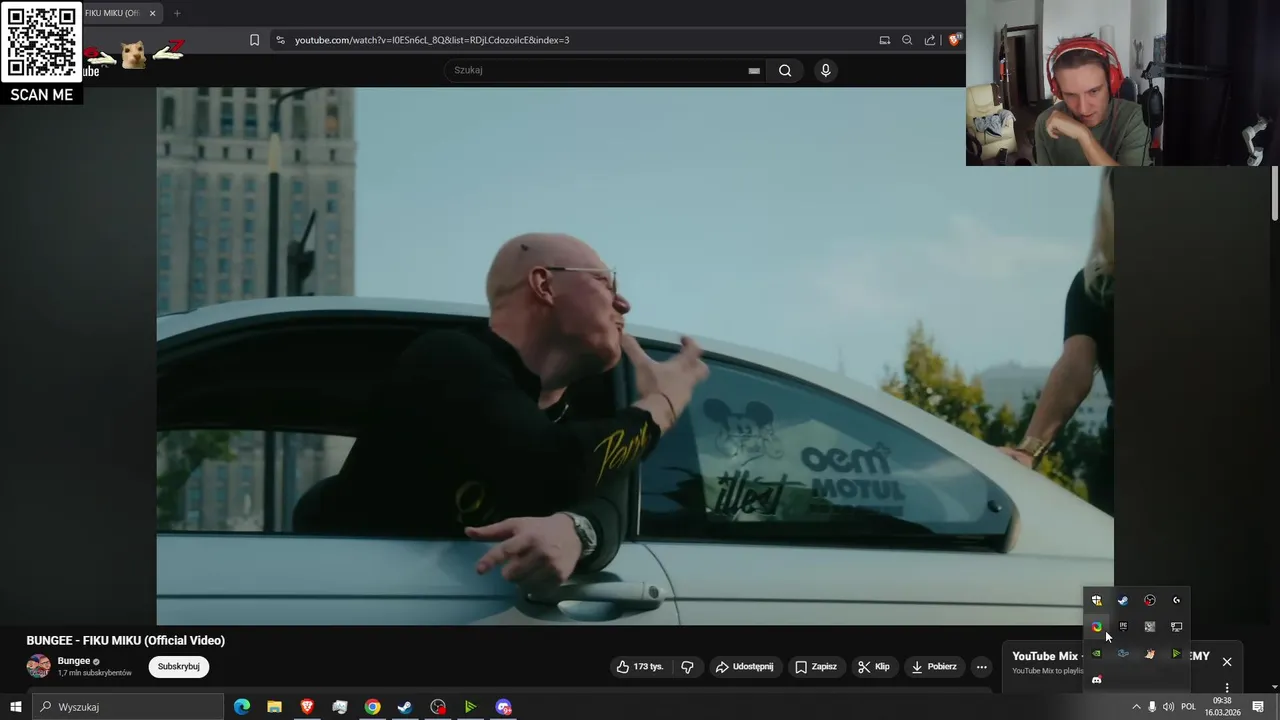Image resolution: width=1280 pixels, height=720 pixels.
Task: Share video with Udostępnij button
Action: point(745,667)
